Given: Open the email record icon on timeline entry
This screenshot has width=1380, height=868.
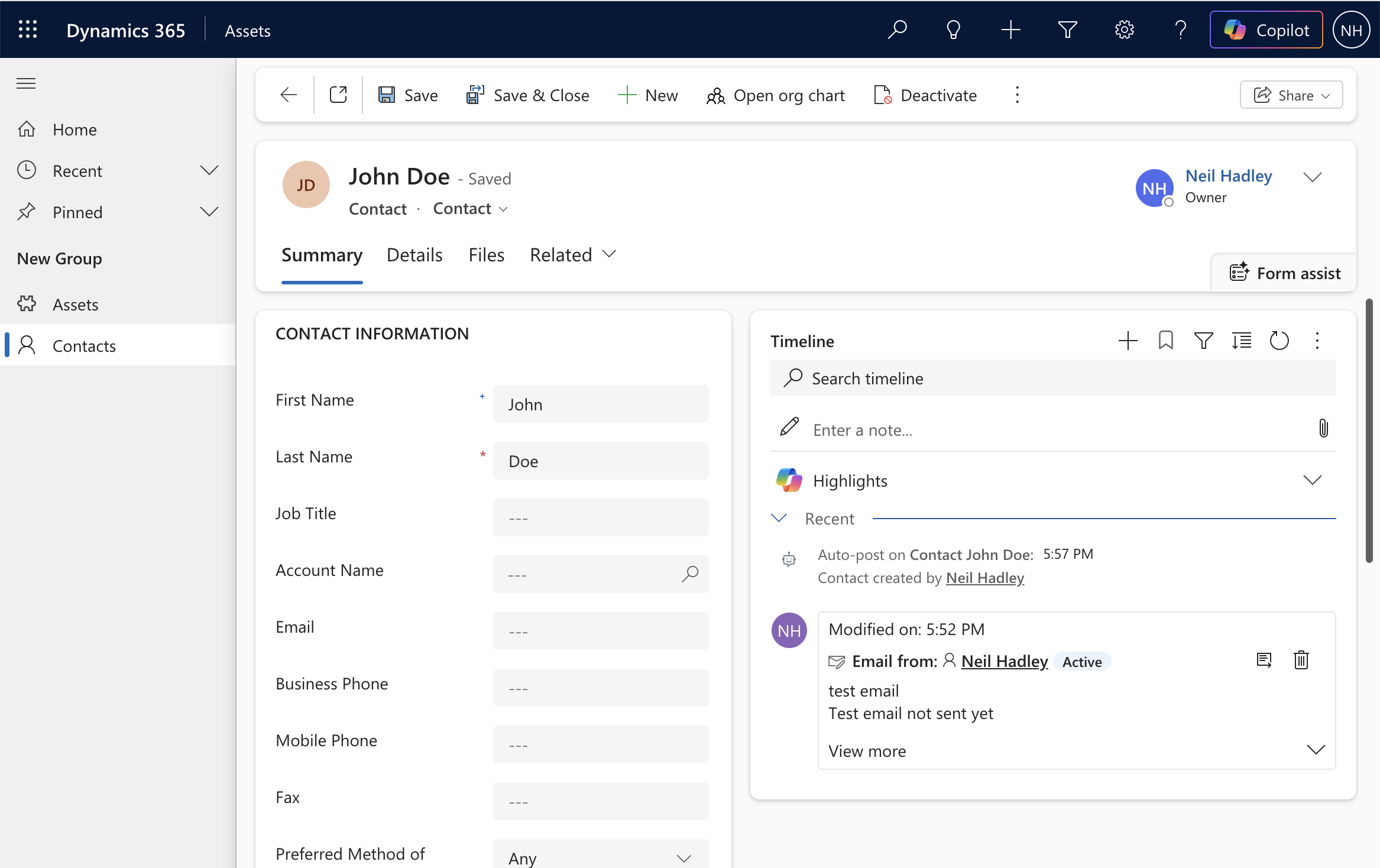Looking at the screenshot, I should (1264, 660).
